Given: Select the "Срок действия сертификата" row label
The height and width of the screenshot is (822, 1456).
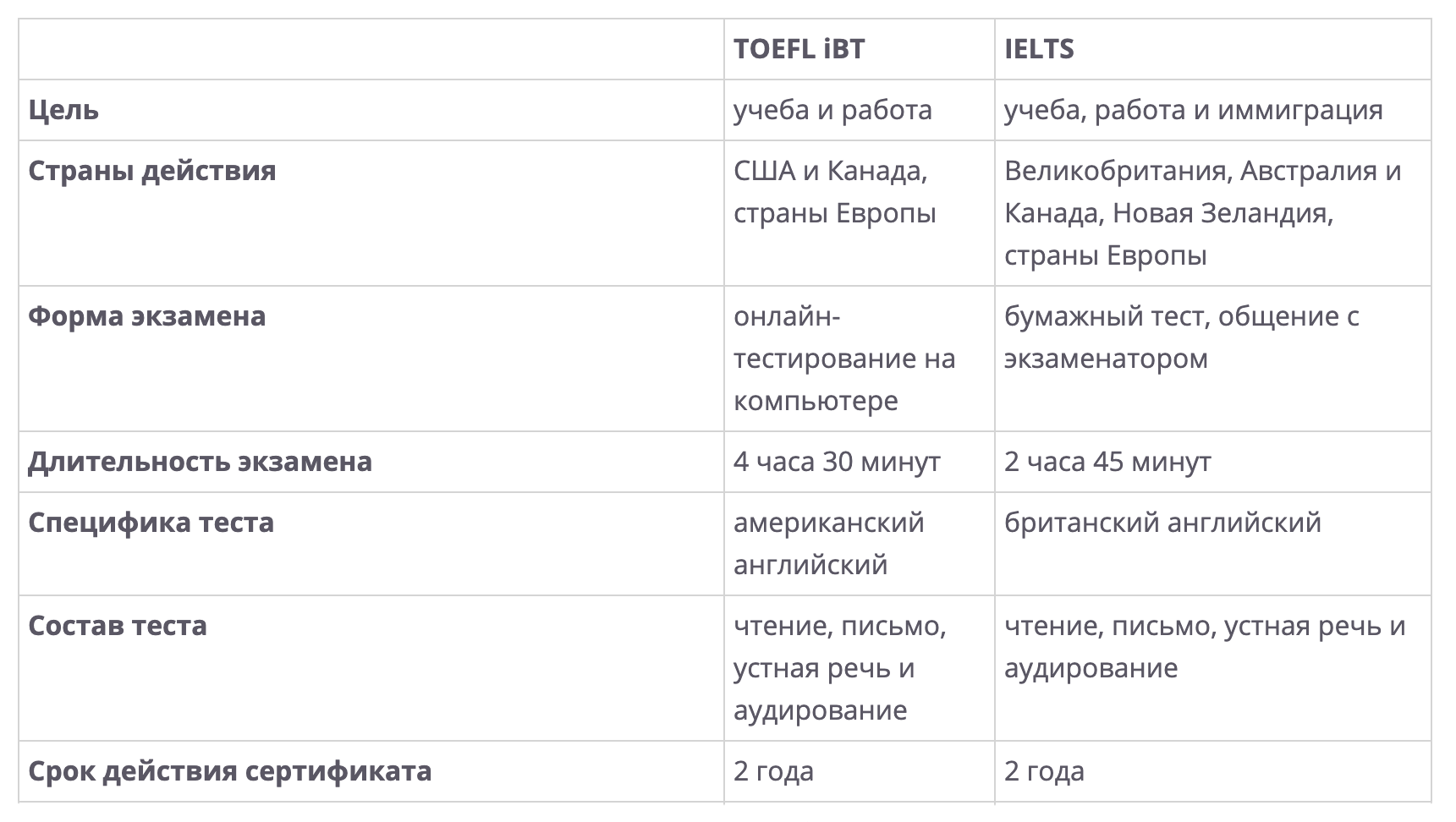Looking at the screenshot, I should (230, 771).
